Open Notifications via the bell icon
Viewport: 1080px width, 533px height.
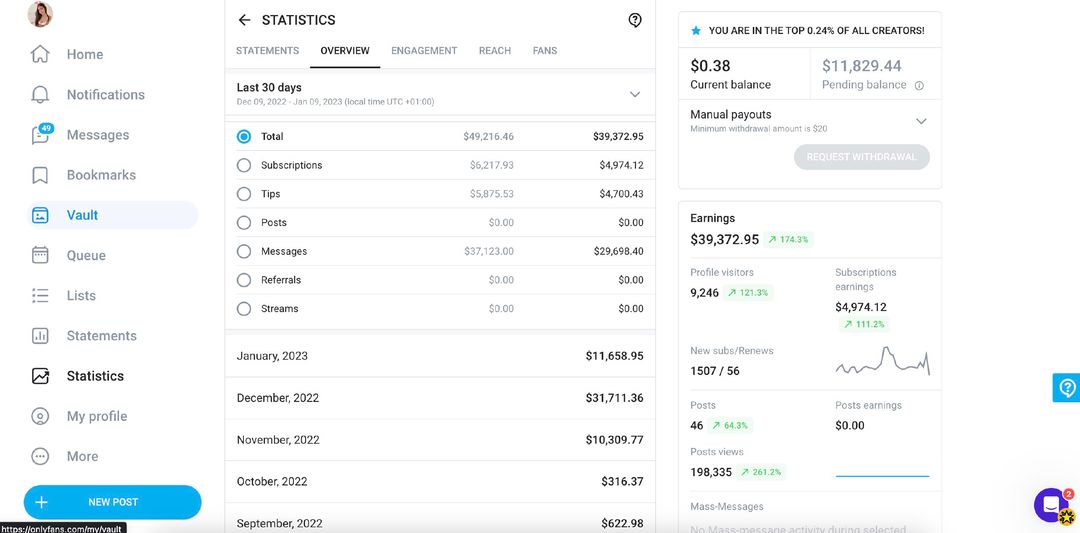(x=40, y=94)
